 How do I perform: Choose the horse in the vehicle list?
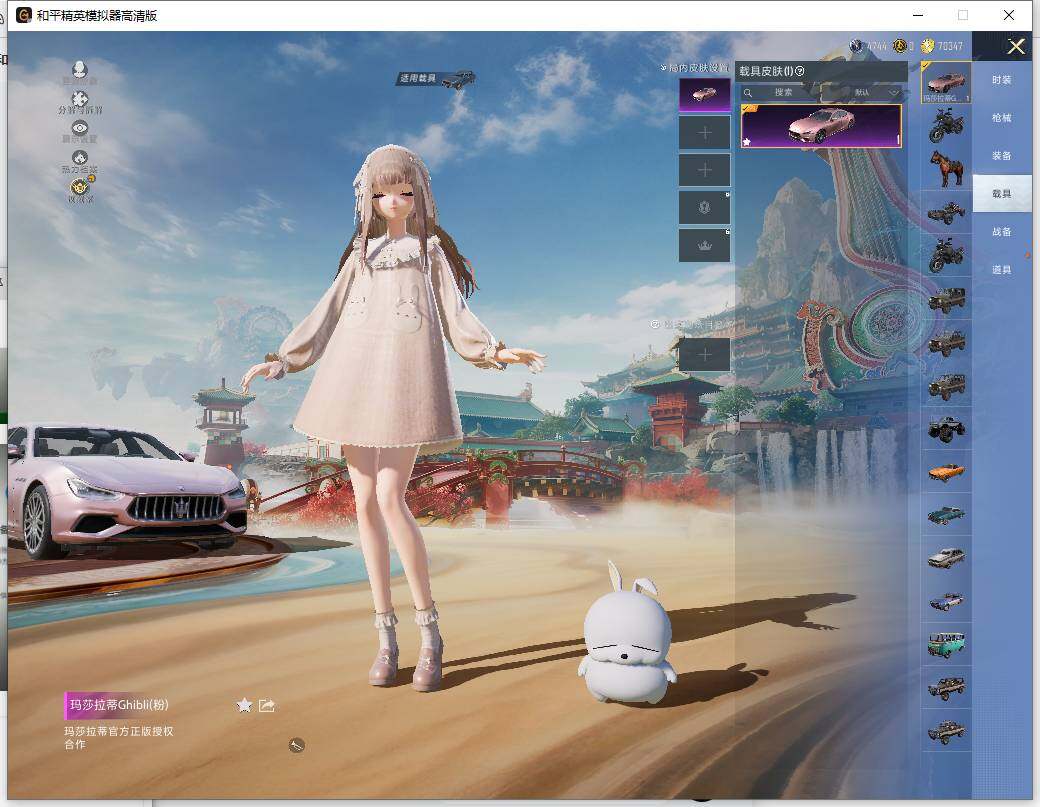945,166
